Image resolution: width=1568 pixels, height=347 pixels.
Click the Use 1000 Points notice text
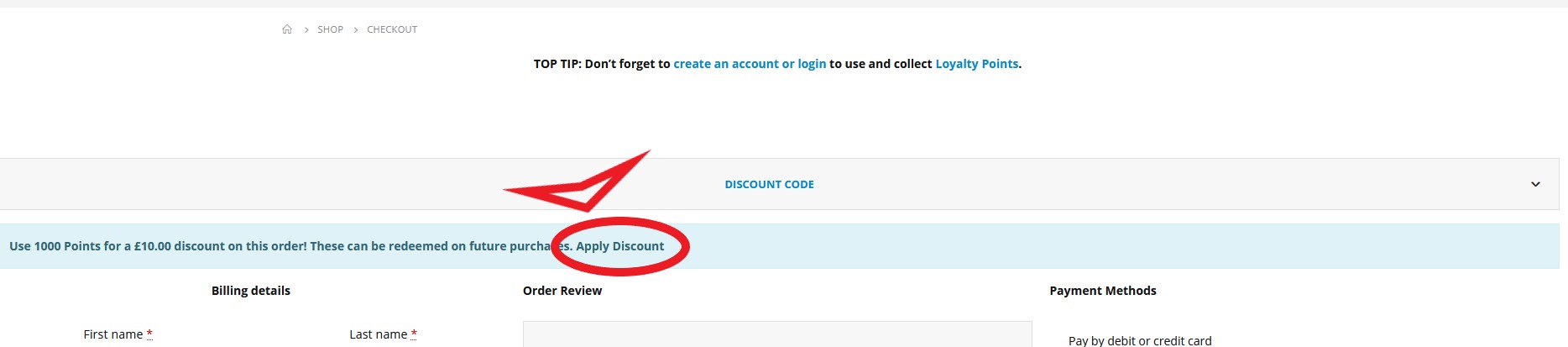coord(290,246)
